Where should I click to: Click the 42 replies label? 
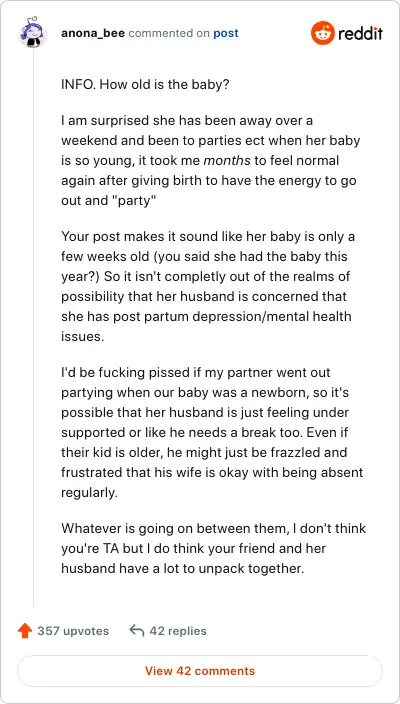tap(178, 631)
